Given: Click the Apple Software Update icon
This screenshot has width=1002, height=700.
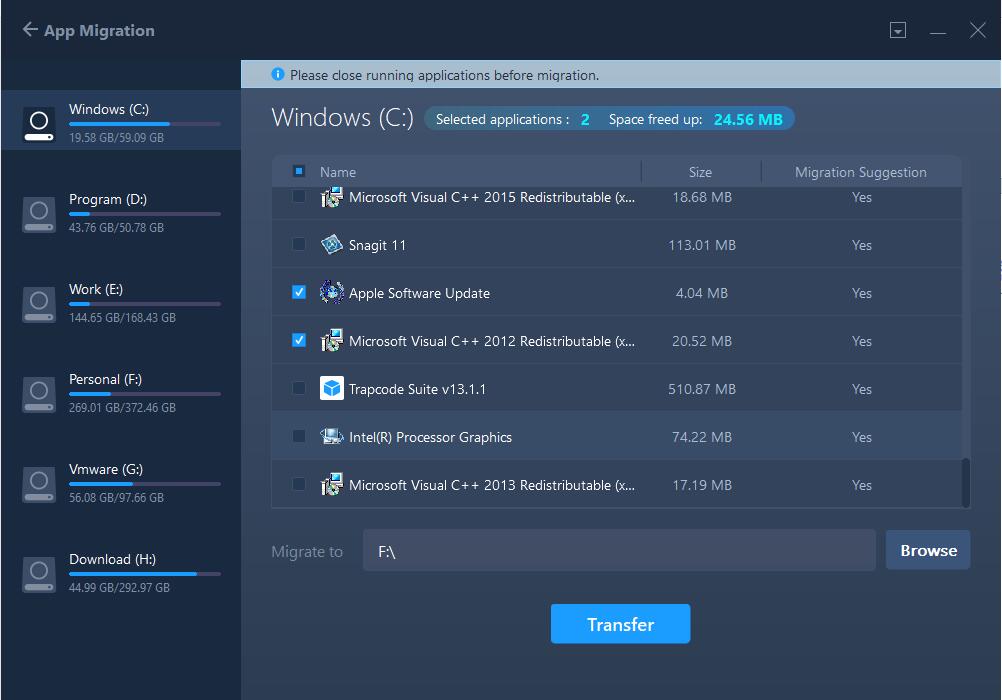Looking at the screenshot, I should pyautogui.click(x=331, y=293).
